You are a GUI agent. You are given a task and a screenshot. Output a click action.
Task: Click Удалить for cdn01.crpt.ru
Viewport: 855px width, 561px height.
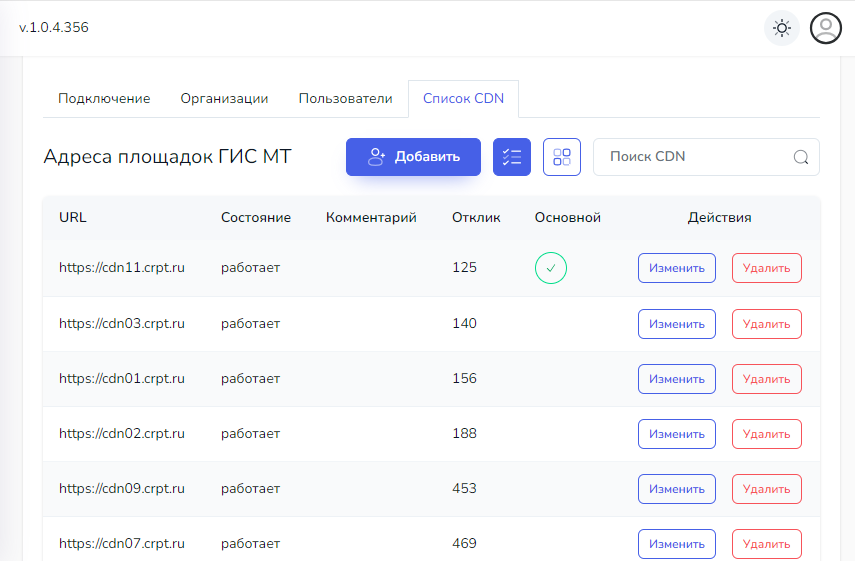pyautogui.click(x=767, y=379)
